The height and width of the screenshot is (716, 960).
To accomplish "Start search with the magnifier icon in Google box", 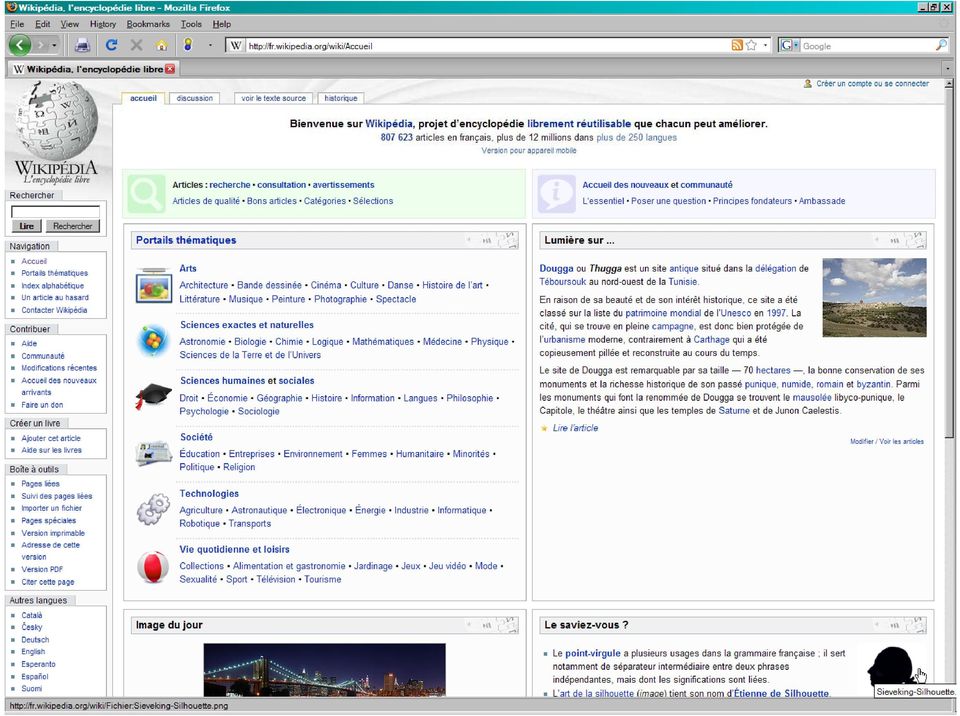I will [x=941, y=45].
